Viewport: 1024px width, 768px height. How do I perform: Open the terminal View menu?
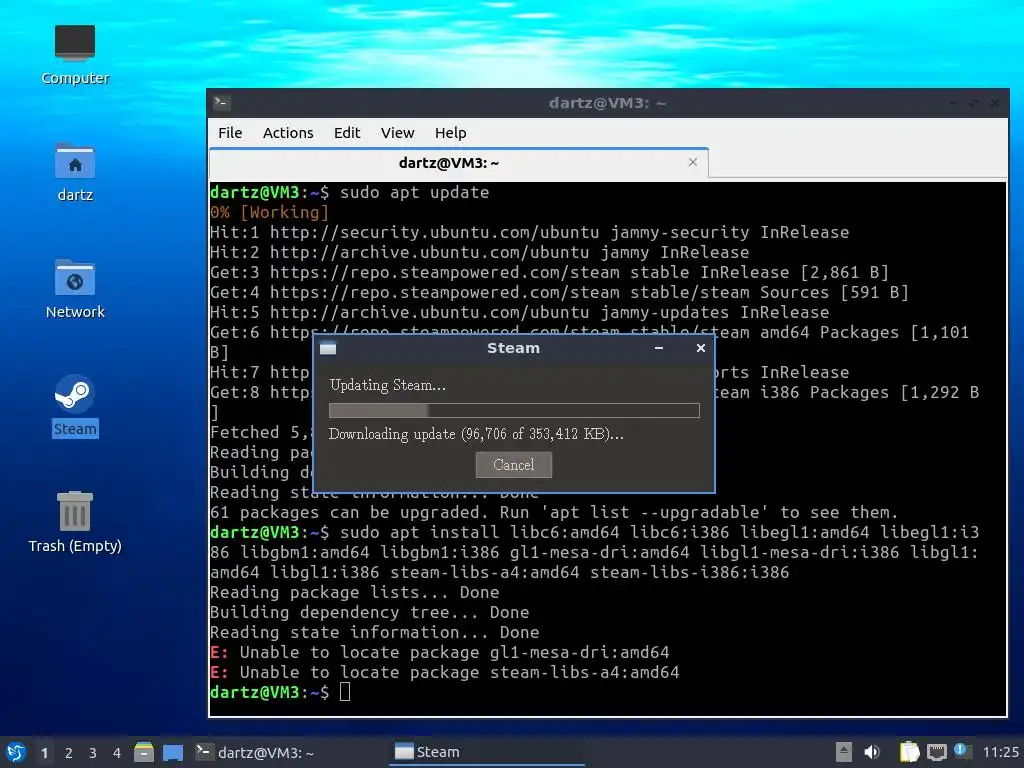398,133
